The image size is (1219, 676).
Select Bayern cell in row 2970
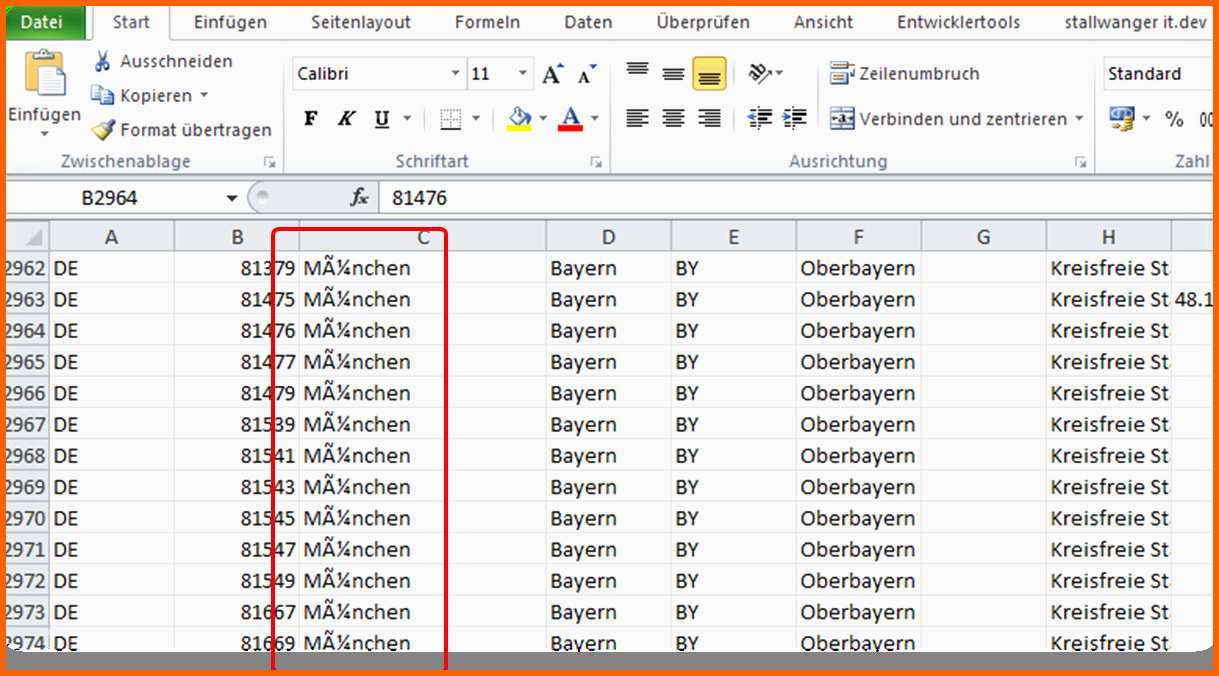coord(609,518)
